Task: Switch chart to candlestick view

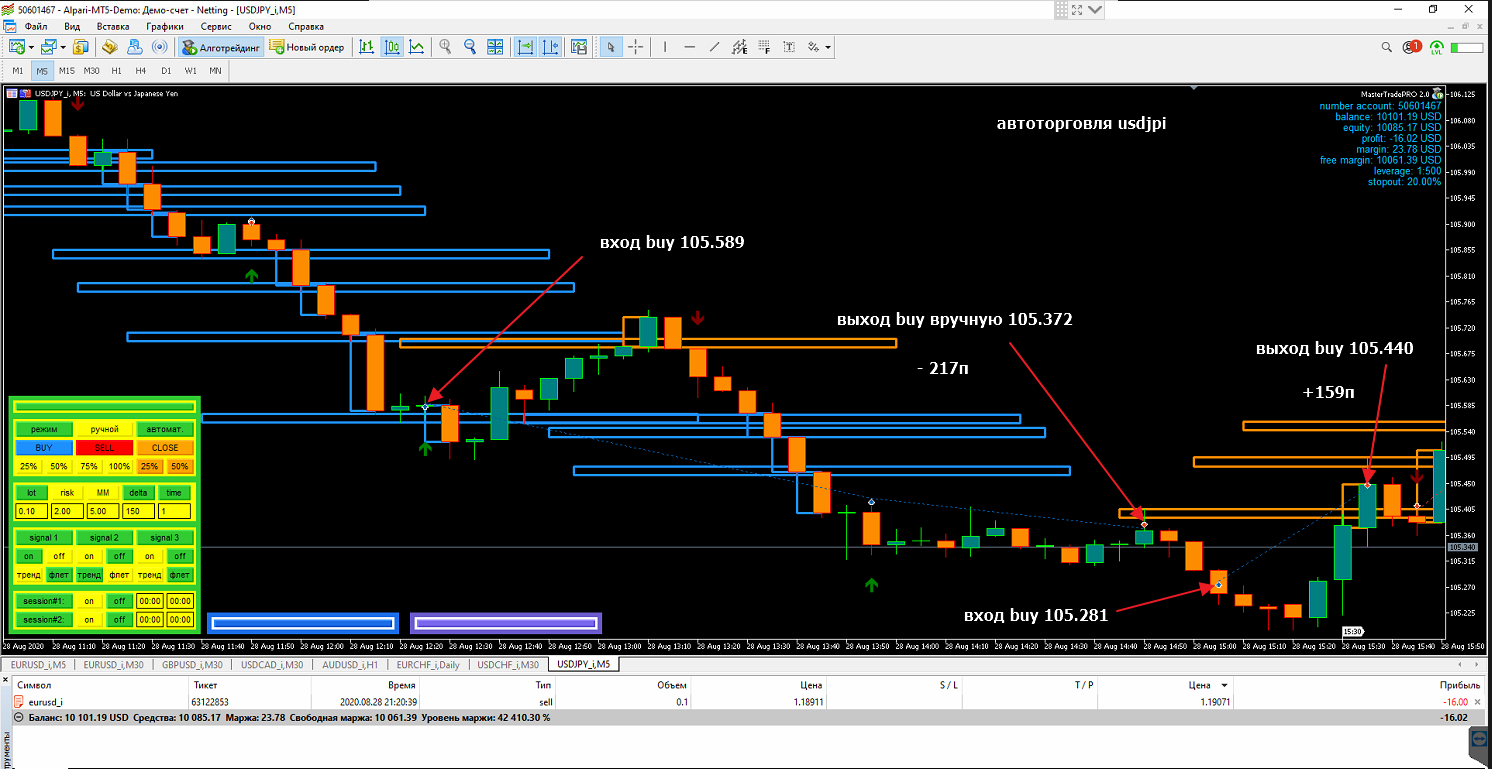Action: [392, 47]
